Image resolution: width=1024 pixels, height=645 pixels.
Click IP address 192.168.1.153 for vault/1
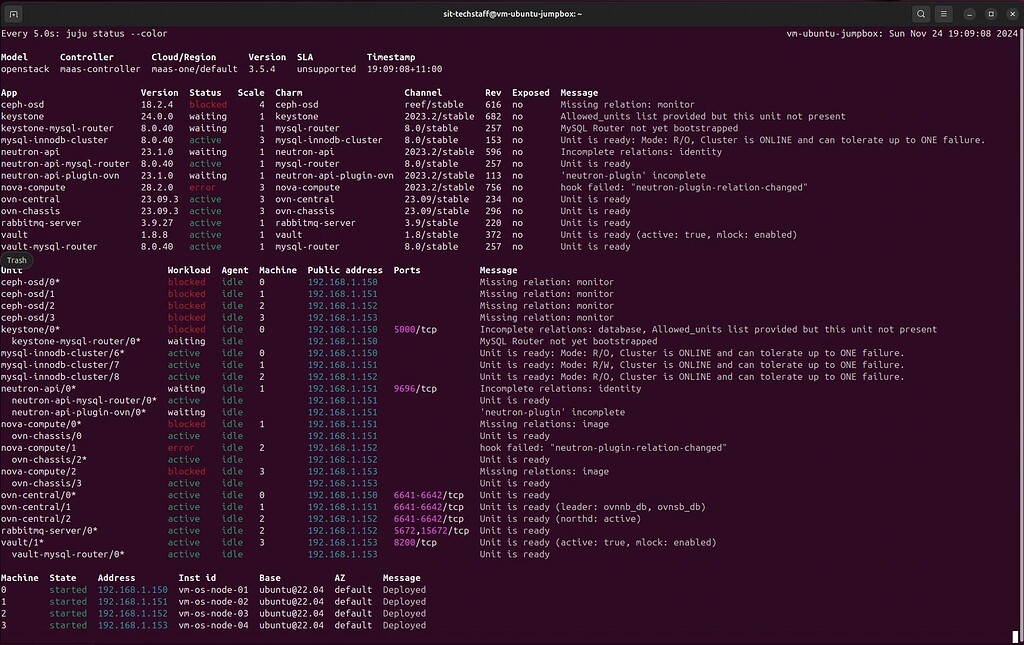[342, 543]
